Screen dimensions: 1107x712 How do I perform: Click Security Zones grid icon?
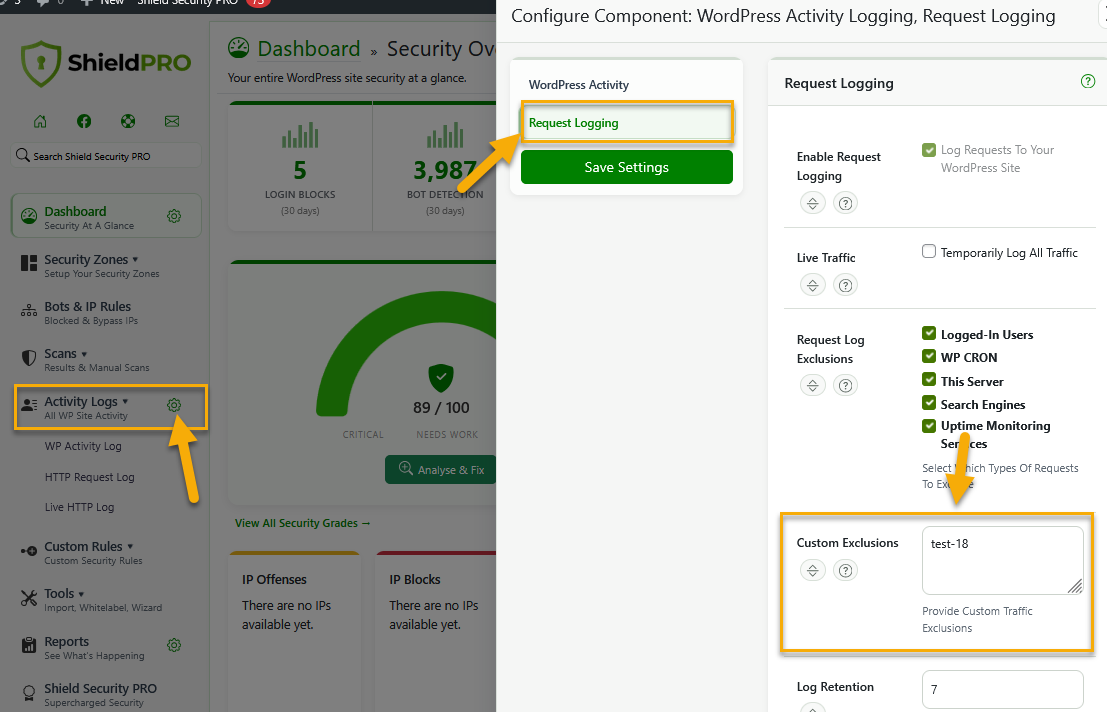29,263
